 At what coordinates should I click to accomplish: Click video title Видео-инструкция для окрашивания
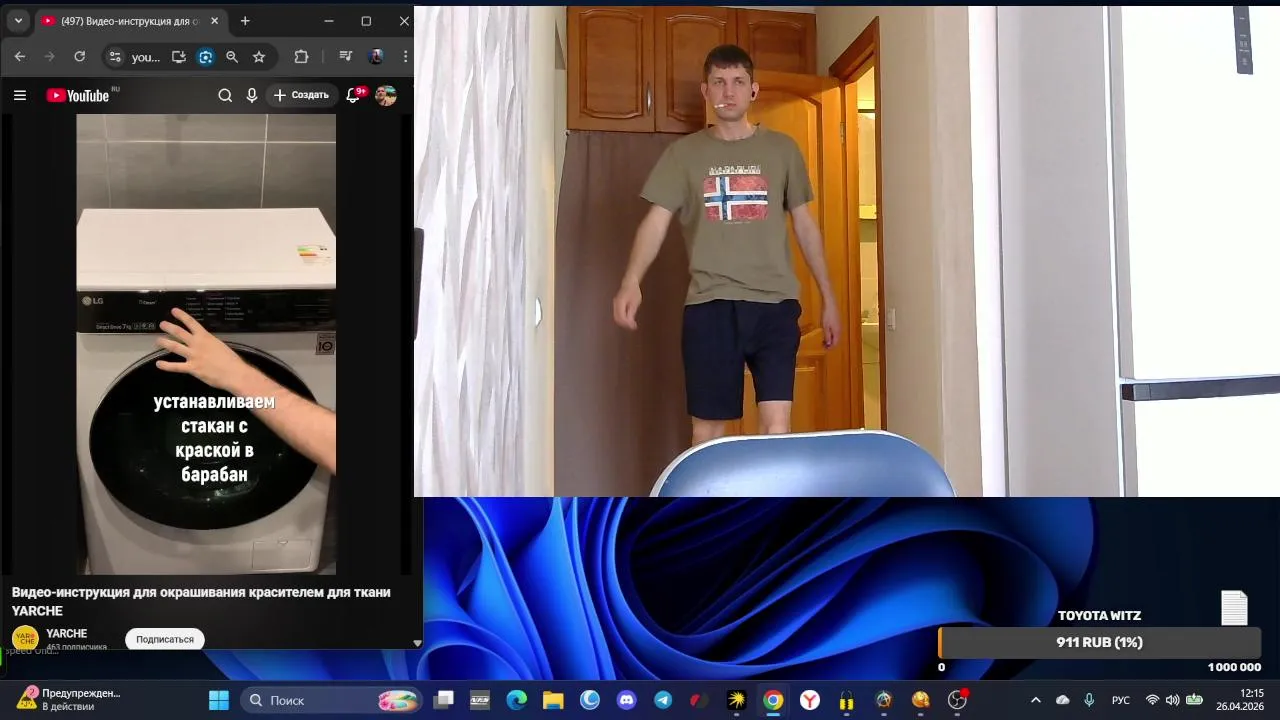tap(201, 601)
